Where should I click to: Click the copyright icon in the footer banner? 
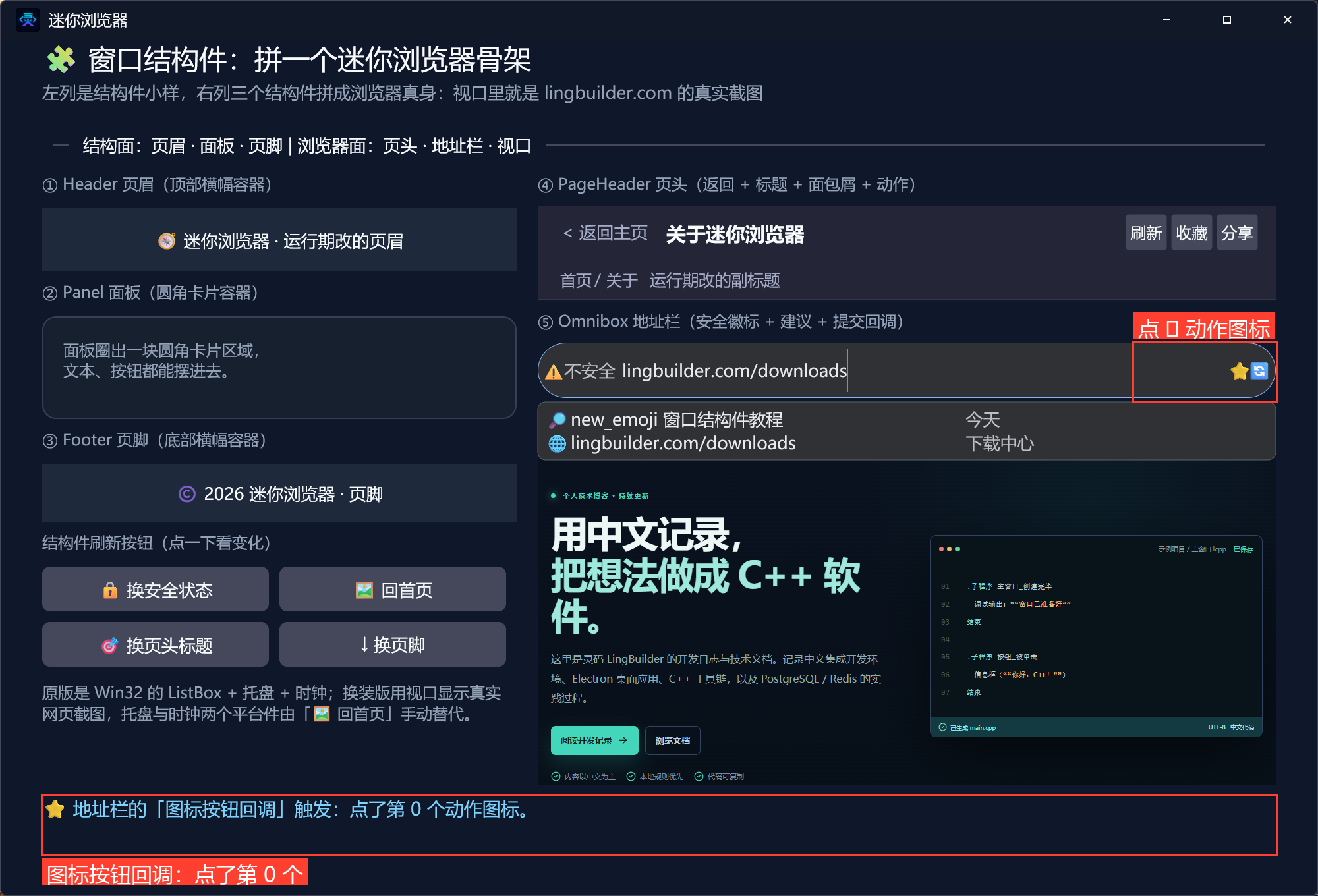187,494
